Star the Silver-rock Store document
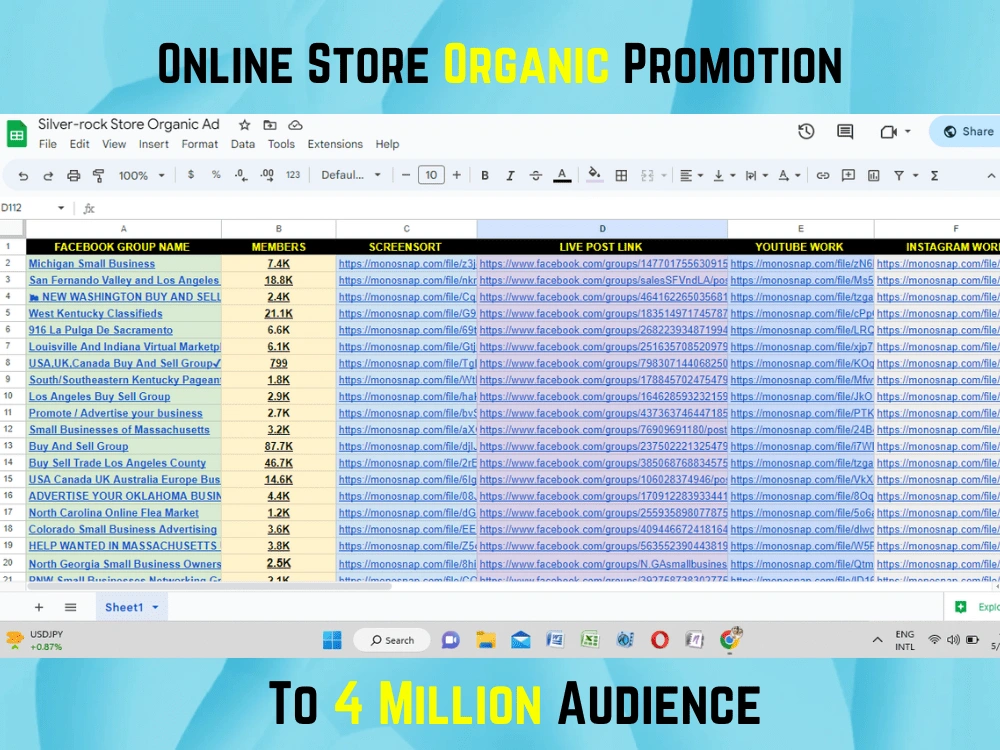Image resolution: width=1000 pixels, height=750 pixels. pyautogui.click(x=244, y=125)
